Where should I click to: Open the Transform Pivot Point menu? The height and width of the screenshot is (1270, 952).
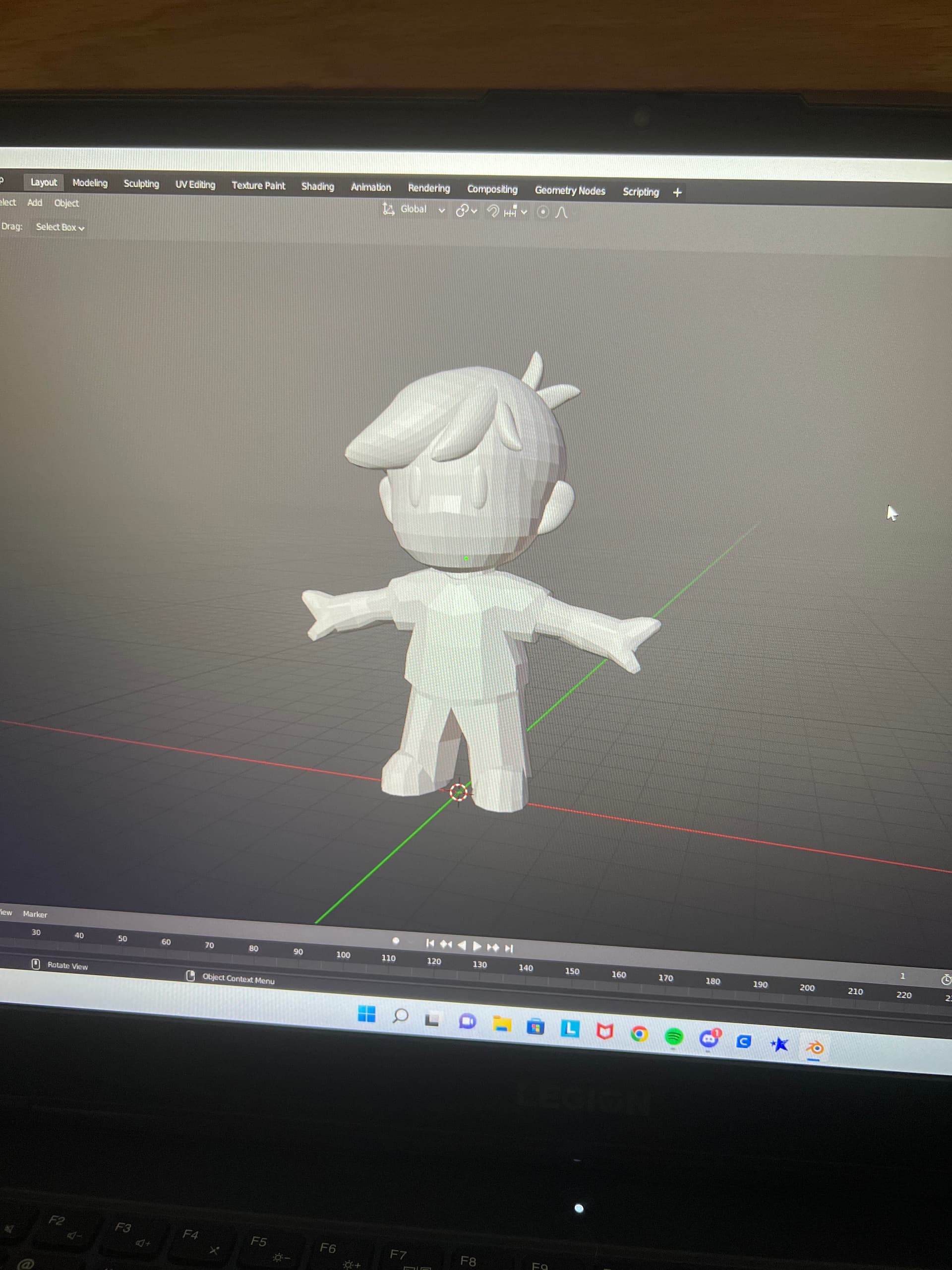(466, 211)
